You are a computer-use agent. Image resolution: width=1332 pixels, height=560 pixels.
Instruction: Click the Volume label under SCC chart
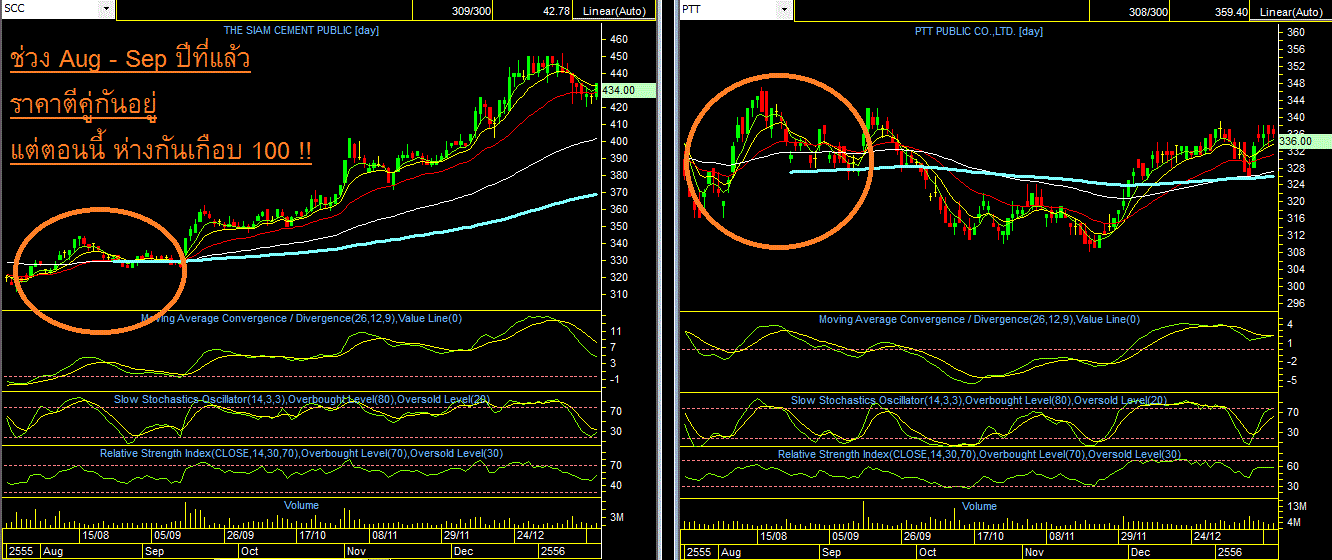(301, 505)
